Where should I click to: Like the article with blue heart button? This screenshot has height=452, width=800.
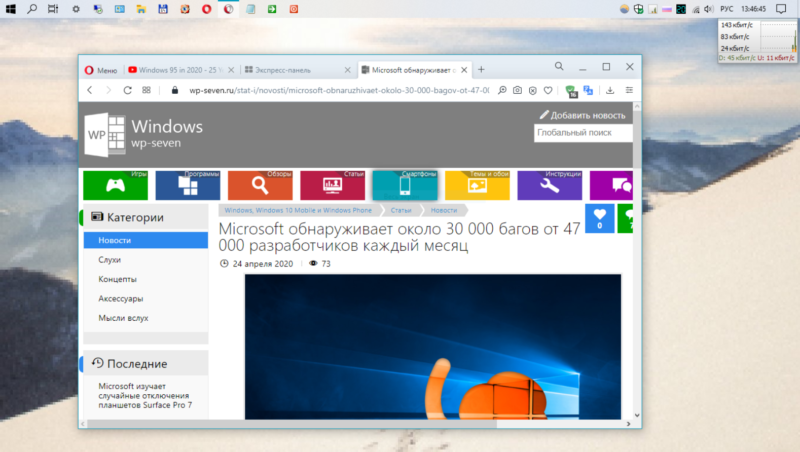tap(599, 218)
